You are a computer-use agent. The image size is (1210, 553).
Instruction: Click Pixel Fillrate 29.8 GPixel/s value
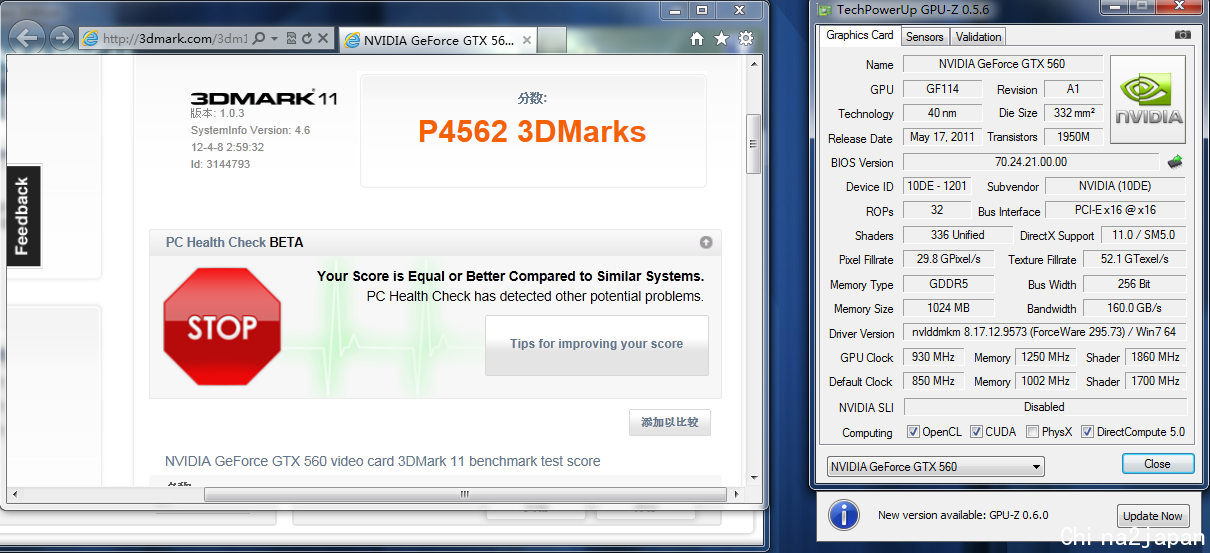(x=948, y=259)
